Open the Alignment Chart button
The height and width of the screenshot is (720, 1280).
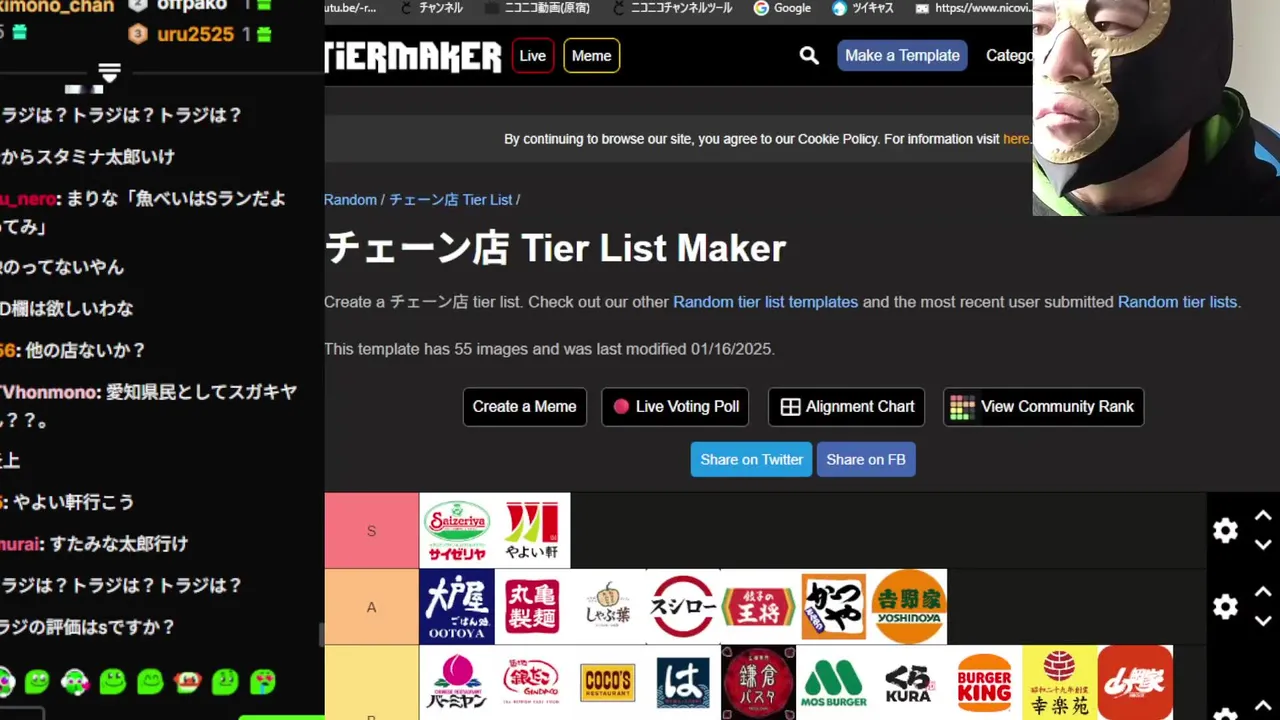[x=846, y=407]
